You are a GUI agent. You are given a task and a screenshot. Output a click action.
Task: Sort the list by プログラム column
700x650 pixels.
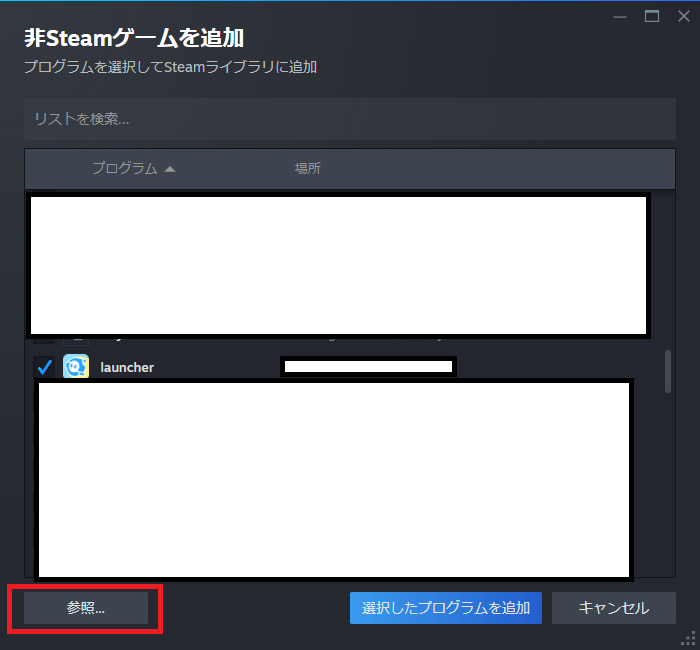pyautogui.click(x=124, y=169)
